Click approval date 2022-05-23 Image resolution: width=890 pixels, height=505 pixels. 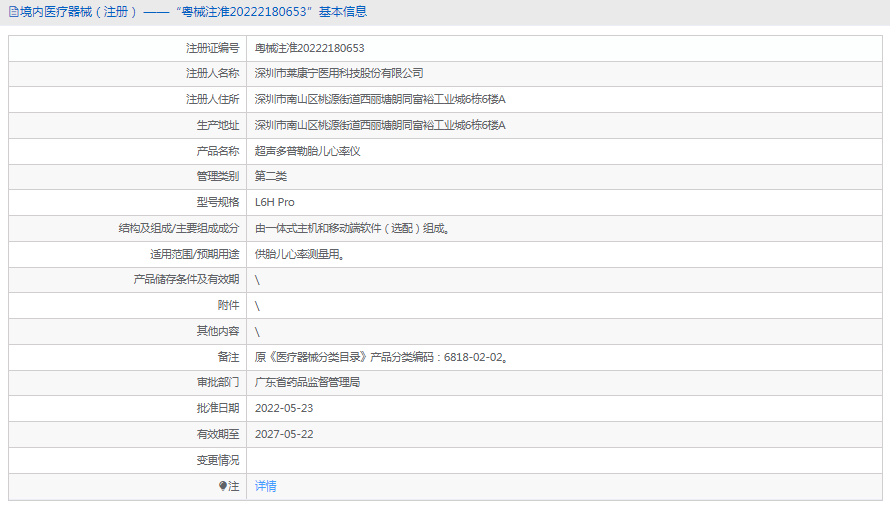tap(284, 409)
